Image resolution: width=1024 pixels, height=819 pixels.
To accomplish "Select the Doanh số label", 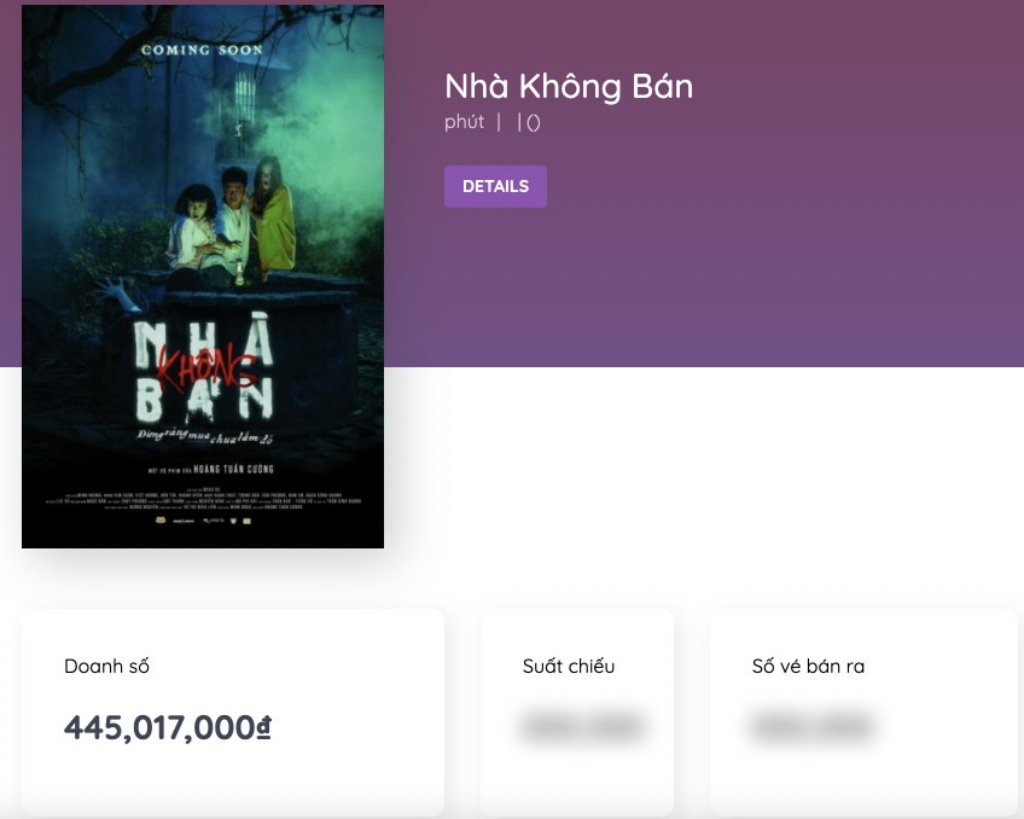I will coord(107,666).
